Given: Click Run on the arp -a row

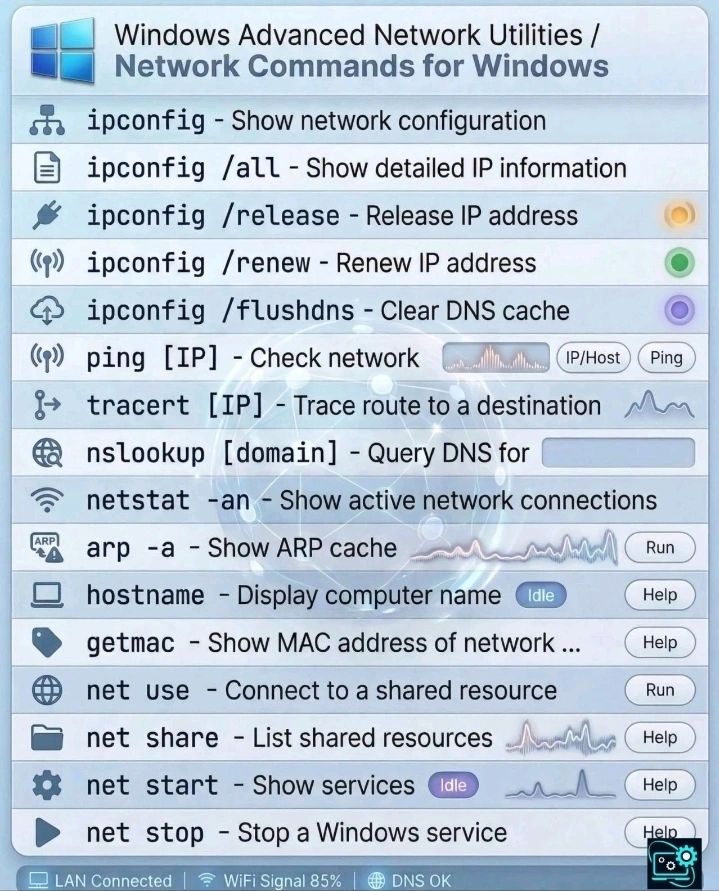Looking at the screenshot, I should pos(660,547).
